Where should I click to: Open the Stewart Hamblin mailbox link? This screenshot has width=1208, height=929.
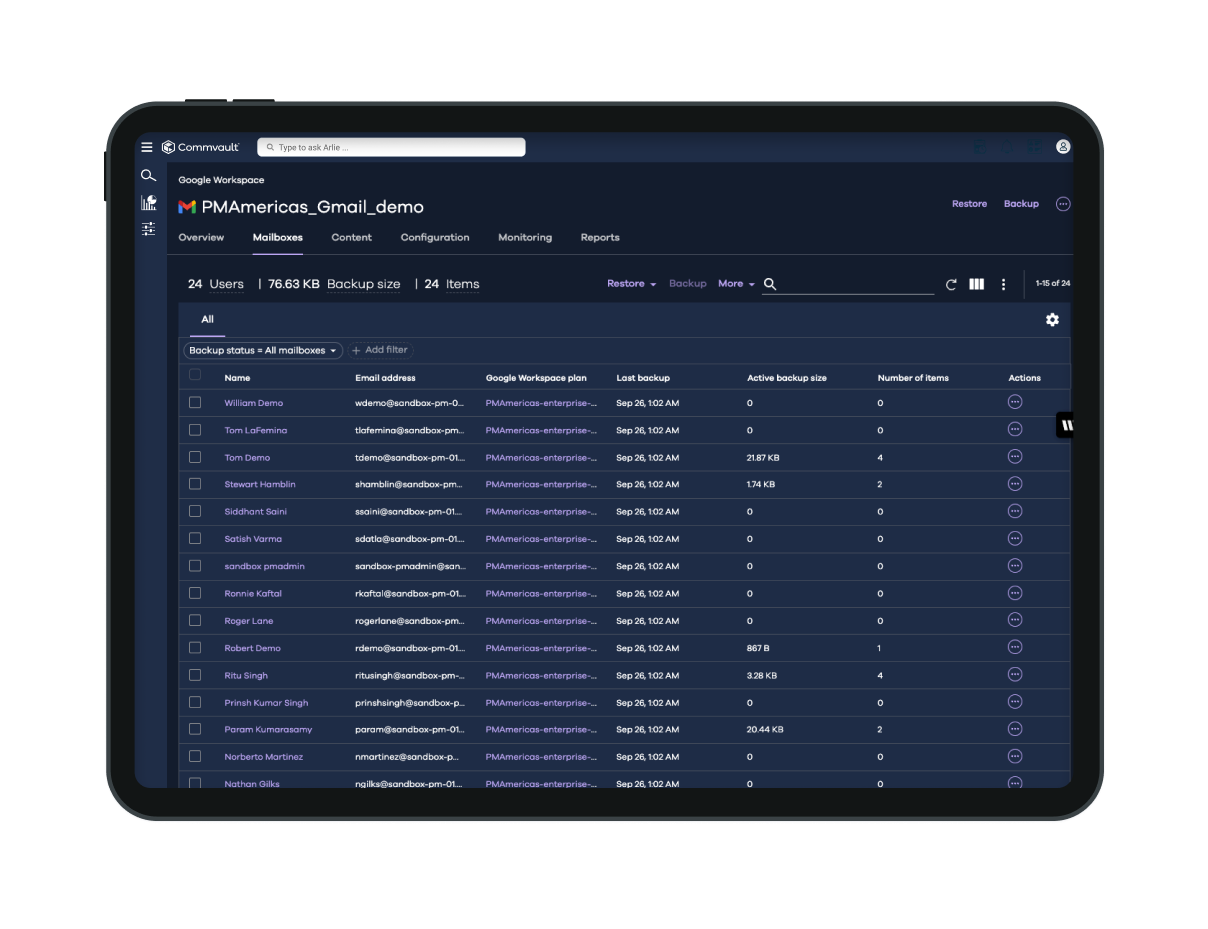[x=260, y=485]
